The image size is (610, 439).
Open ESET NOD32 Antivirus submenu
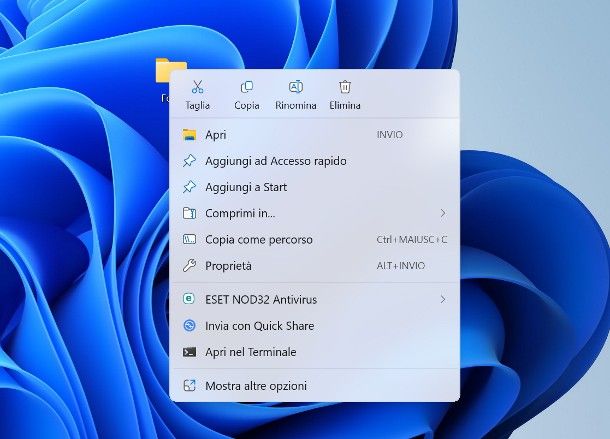click(315, 299)
